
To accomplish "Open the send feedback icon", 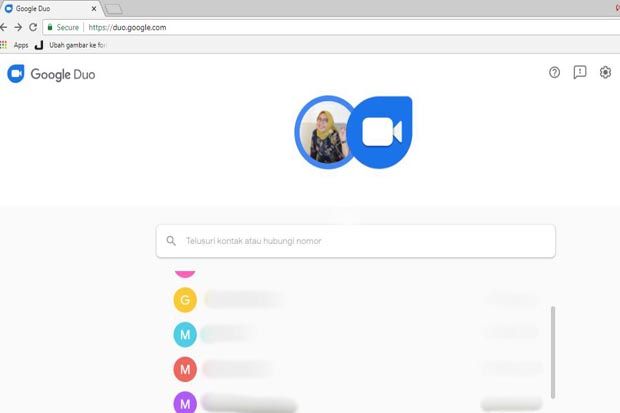I will (x=580, y=72).
